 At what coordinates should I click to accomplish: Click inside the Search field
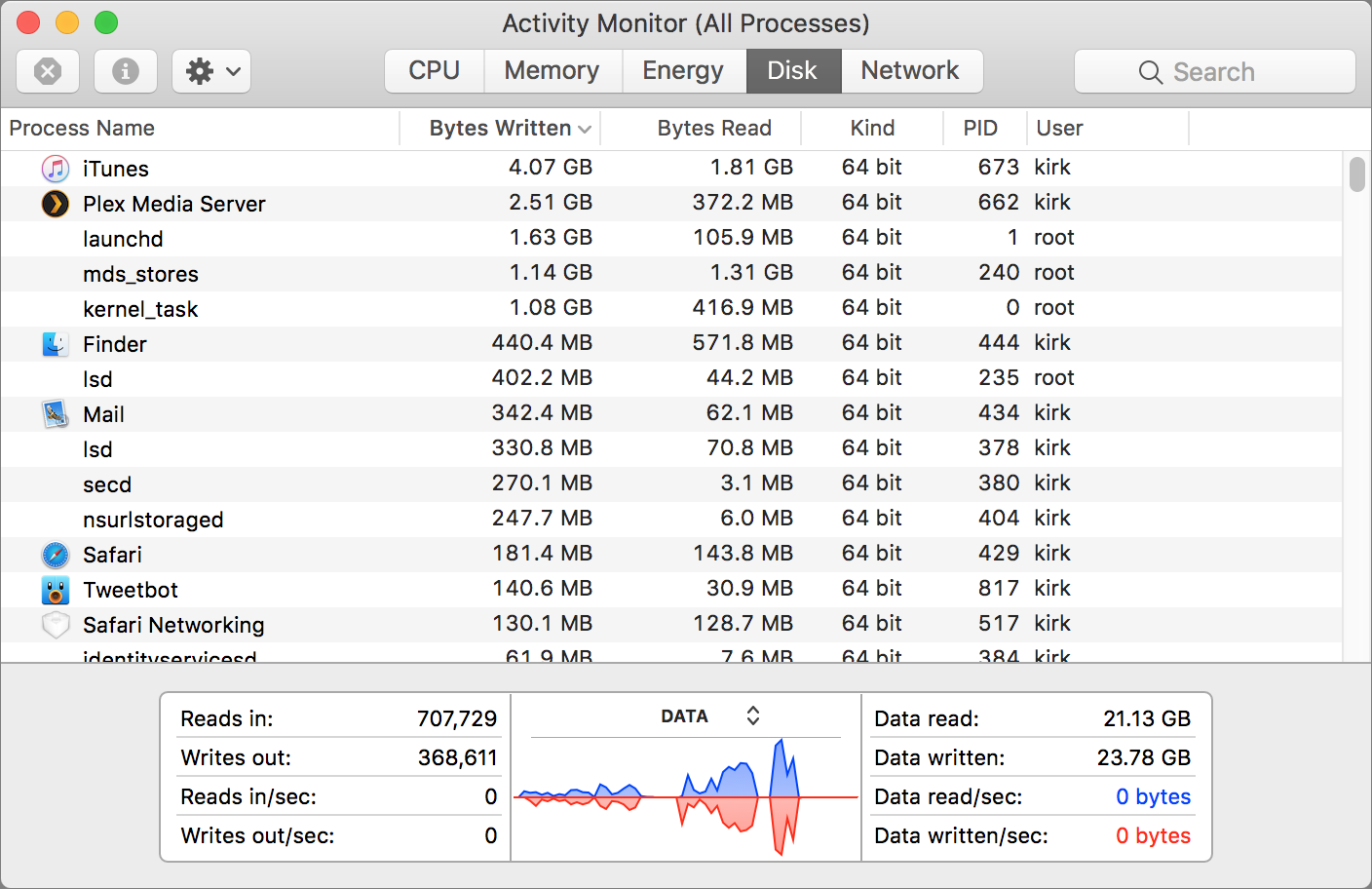click(1214, 70)
